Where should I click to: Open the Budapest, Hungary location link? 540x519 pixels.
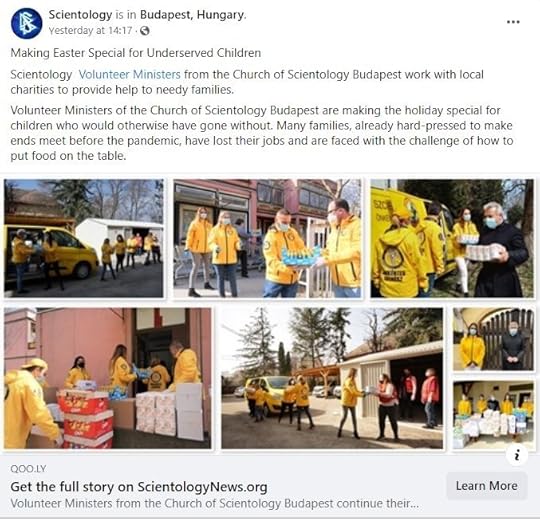193,15
